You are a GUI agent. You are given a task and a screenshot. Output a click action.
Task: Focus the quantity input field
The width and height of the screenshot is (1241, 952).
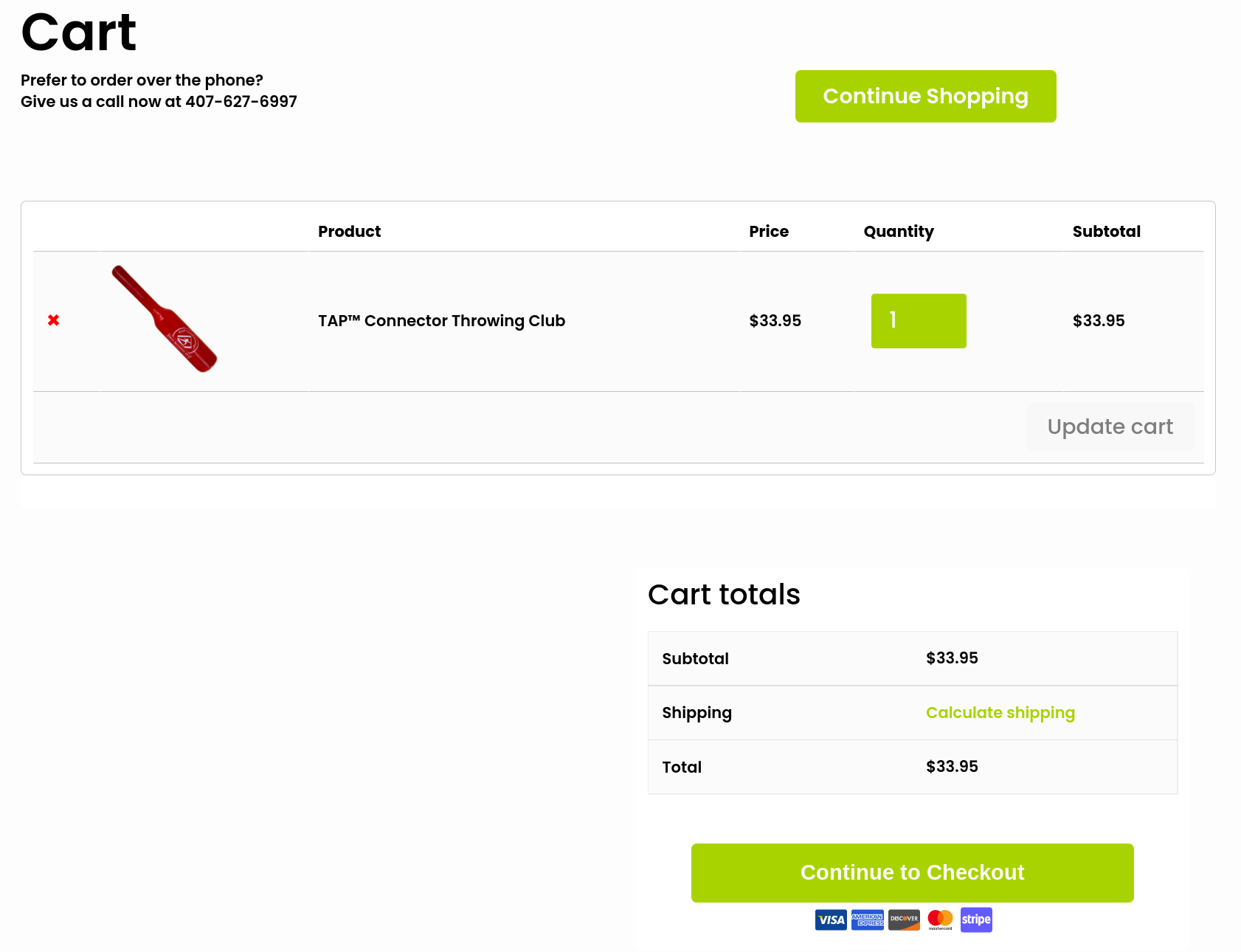point(919,321)
